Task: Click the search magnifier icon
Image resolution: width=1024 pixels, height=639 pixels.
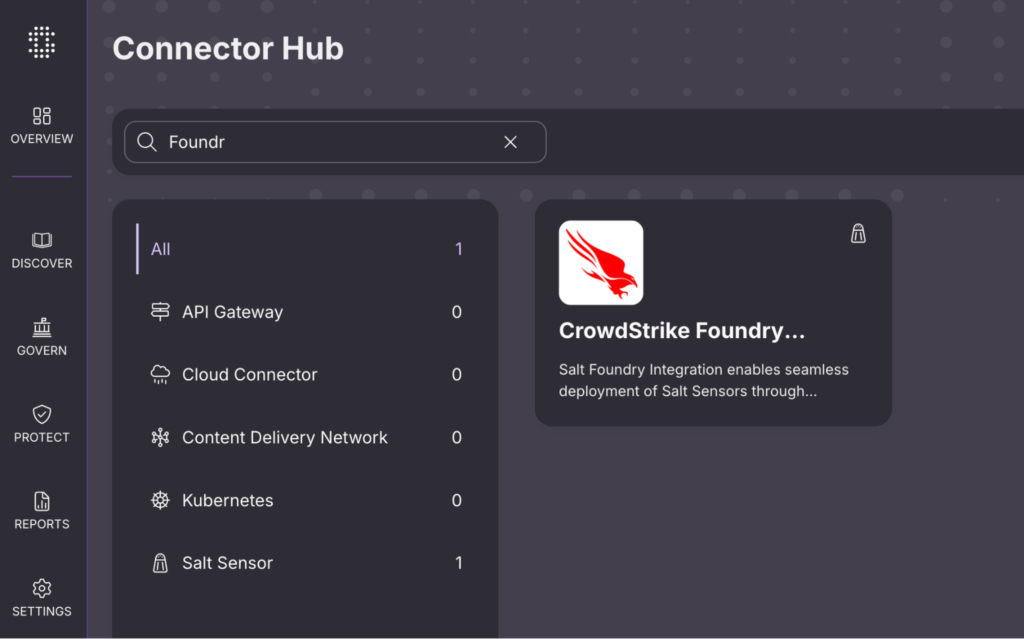Action: coord(147,142)
